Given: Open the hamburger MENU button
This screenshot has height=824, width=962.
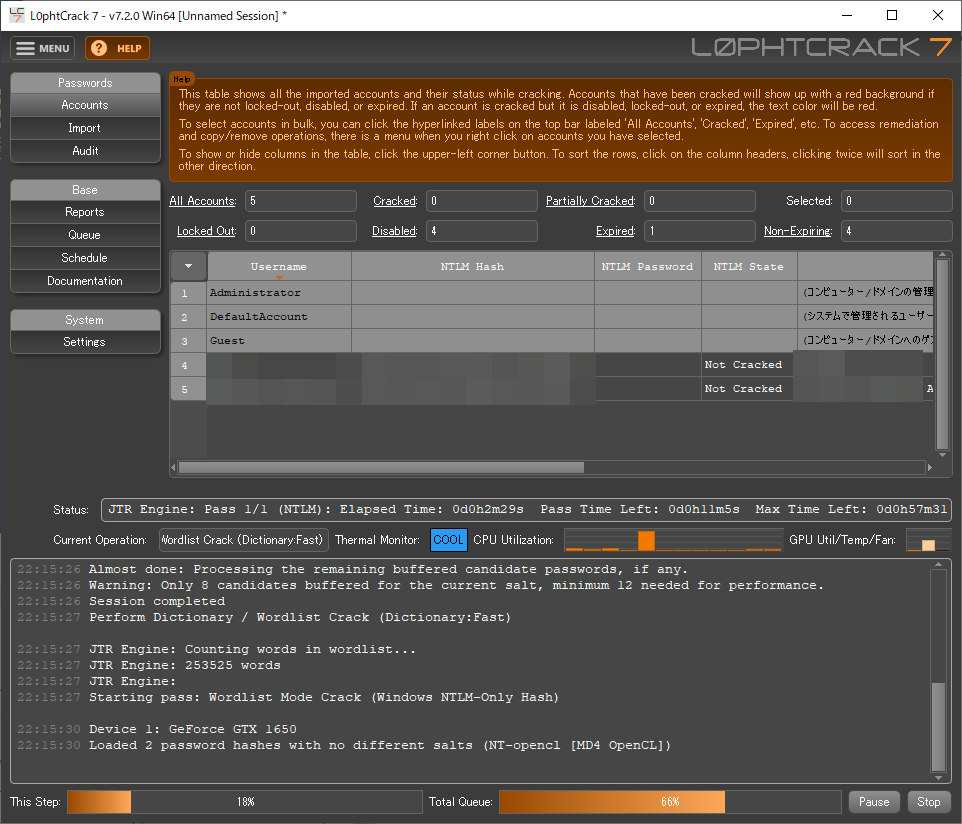Looking at the screenshot, I should (x=42, y=48).
